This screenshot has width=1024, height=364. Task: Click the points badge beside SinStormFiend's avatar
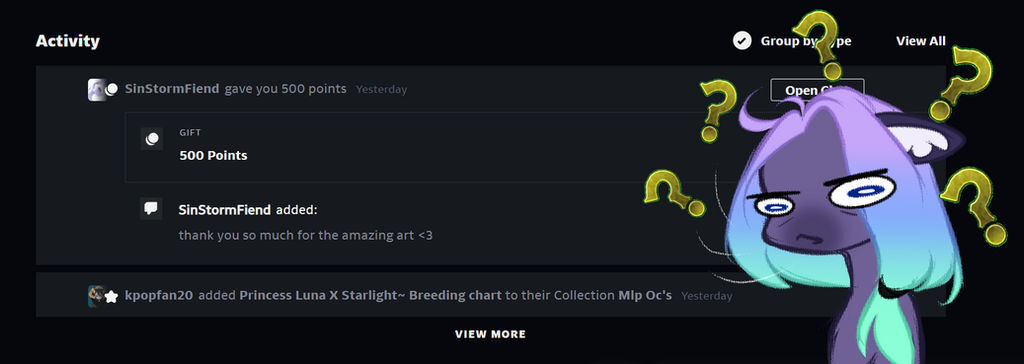tap(112, 89)
